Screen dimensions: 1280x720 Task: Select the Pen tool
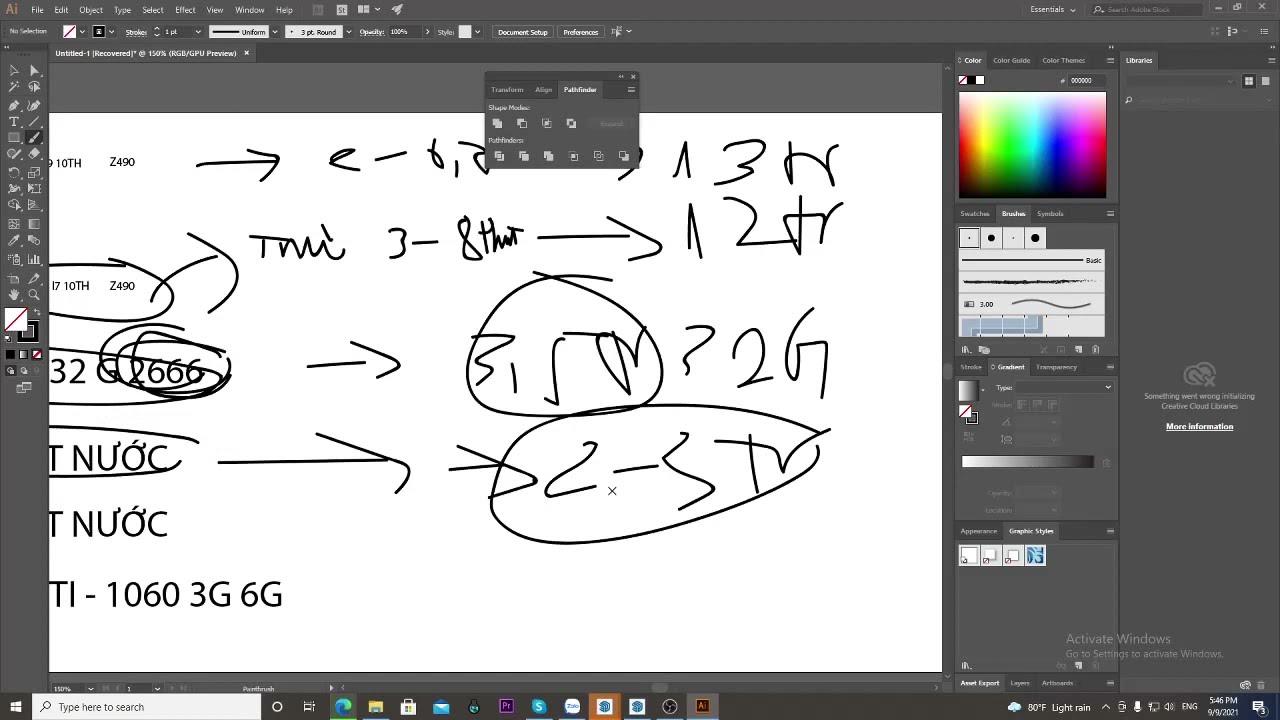pos(14,105)
